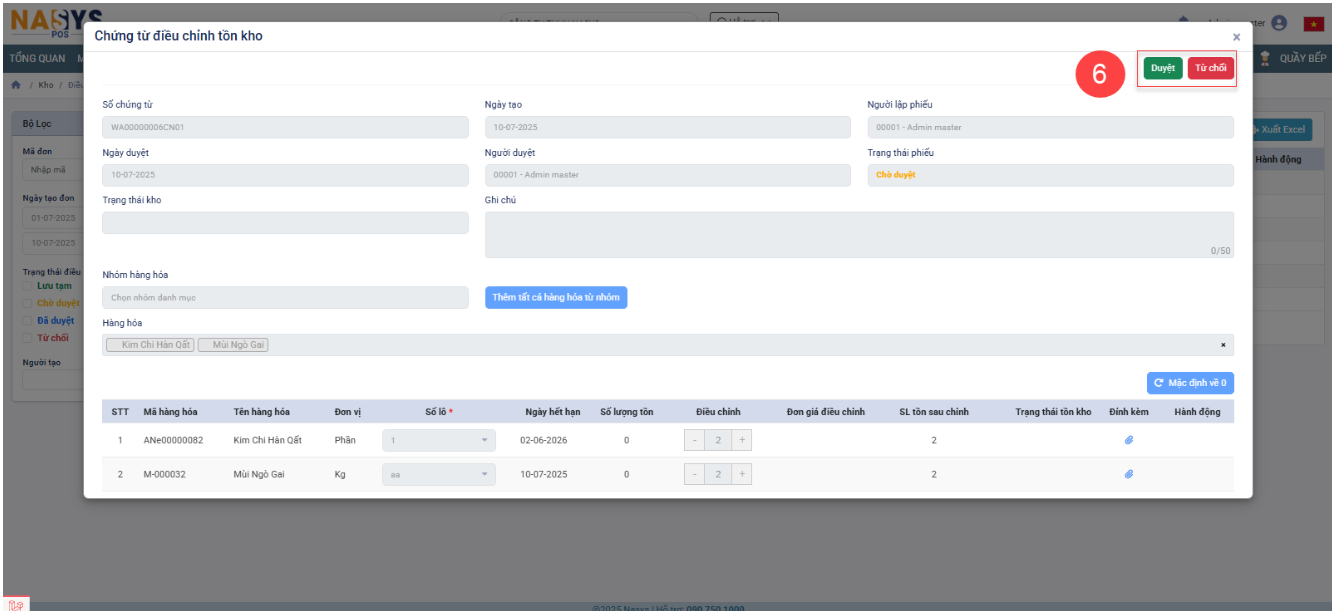Toggle the Từ chối status checkbox
1332x611 pixels.
29,337
